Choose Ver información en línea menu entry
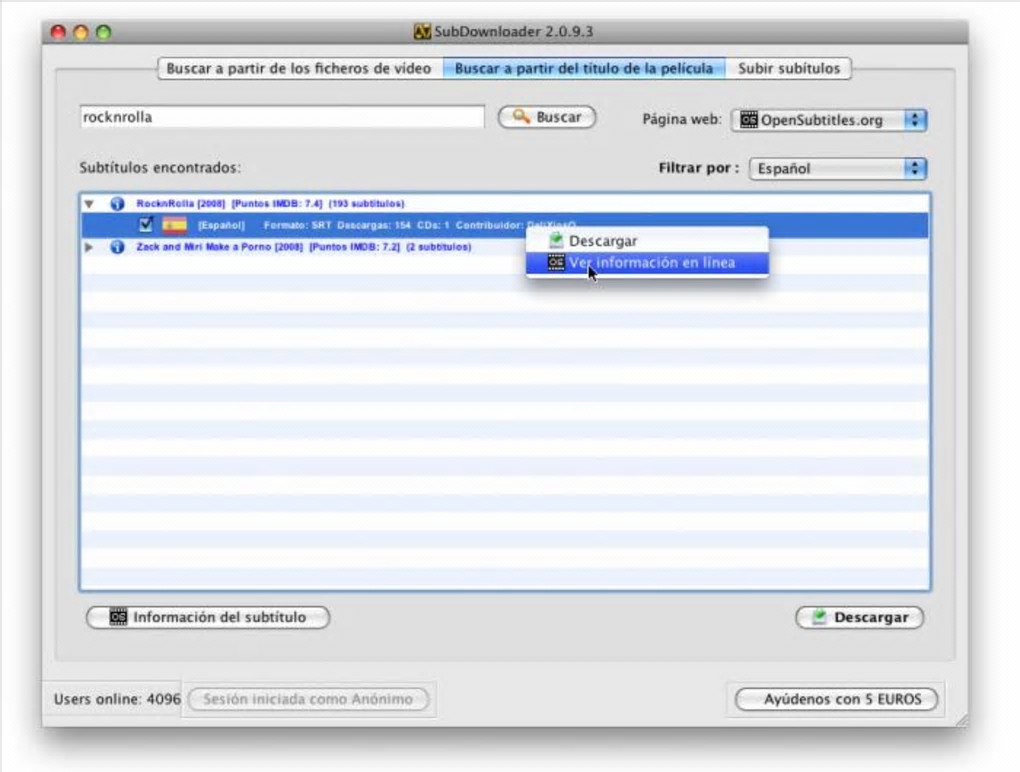Viewport: 1020px width, 772px height. pyautogui.click(x=647, y=263)
